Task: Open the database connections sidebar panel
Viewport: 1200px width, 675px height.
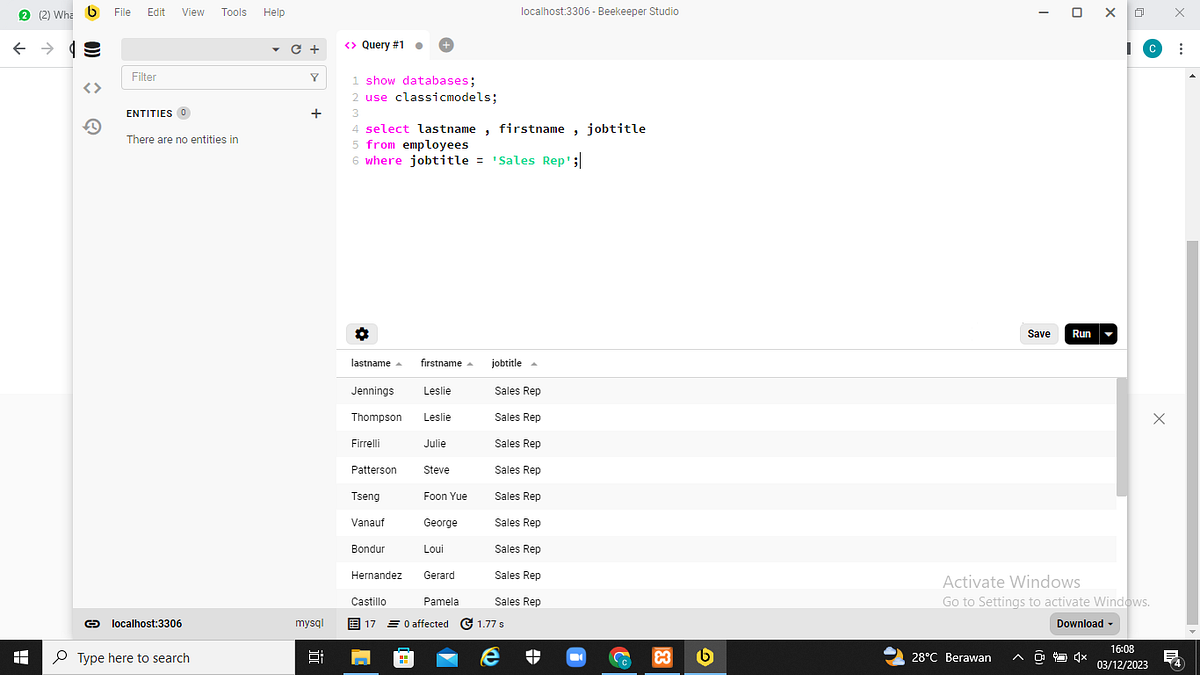Action: 92,49
